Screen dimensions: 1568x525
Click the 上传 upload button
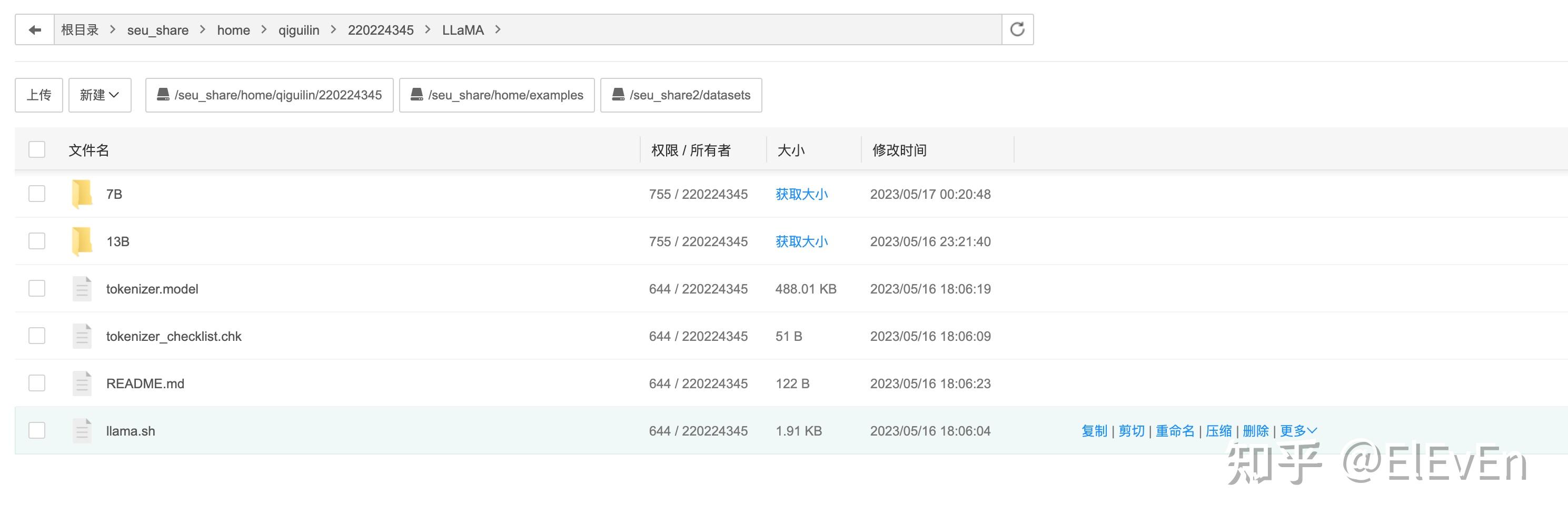[x=39, y=95]
